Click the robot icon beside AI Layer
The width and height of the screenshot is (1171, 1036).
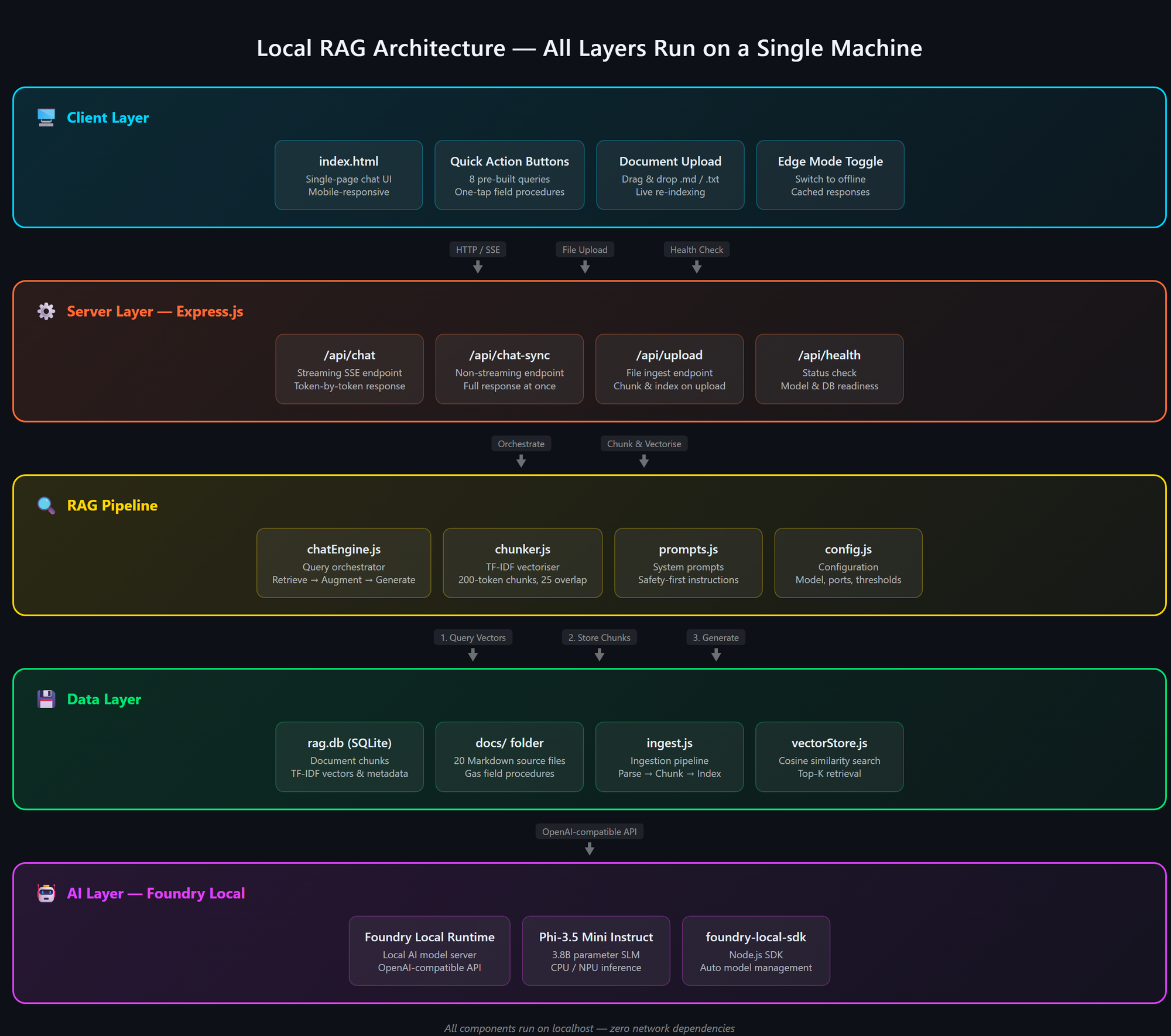46,893
